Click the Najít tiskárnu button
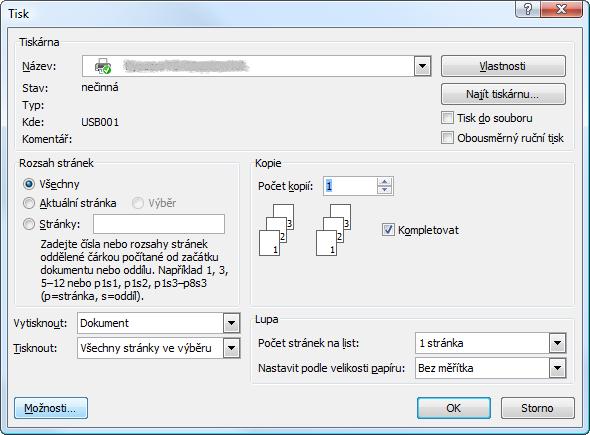Viewport: 590px width, 435px height. point(503,94)
